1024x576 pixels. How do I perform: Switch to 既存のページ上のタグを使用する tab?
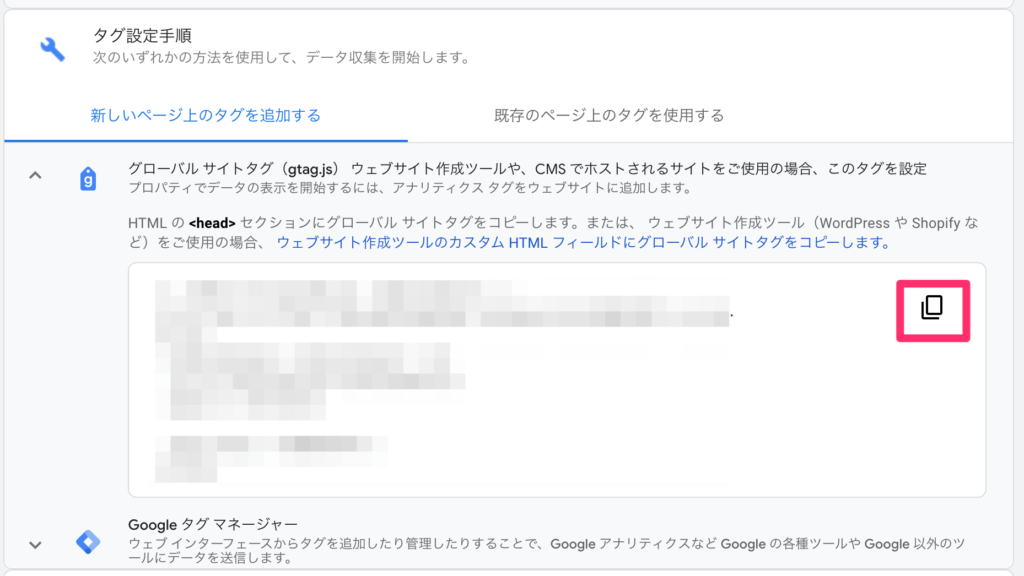[608, 115]
